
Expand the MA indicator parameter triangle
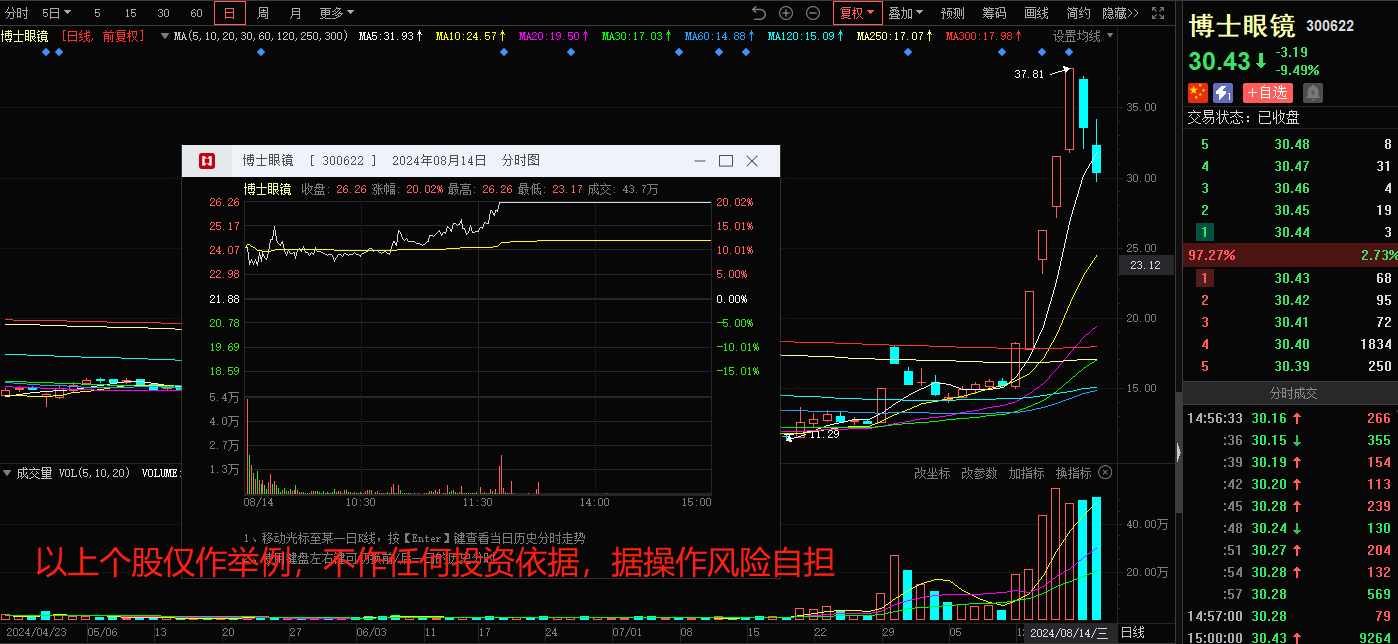[166, 35]
